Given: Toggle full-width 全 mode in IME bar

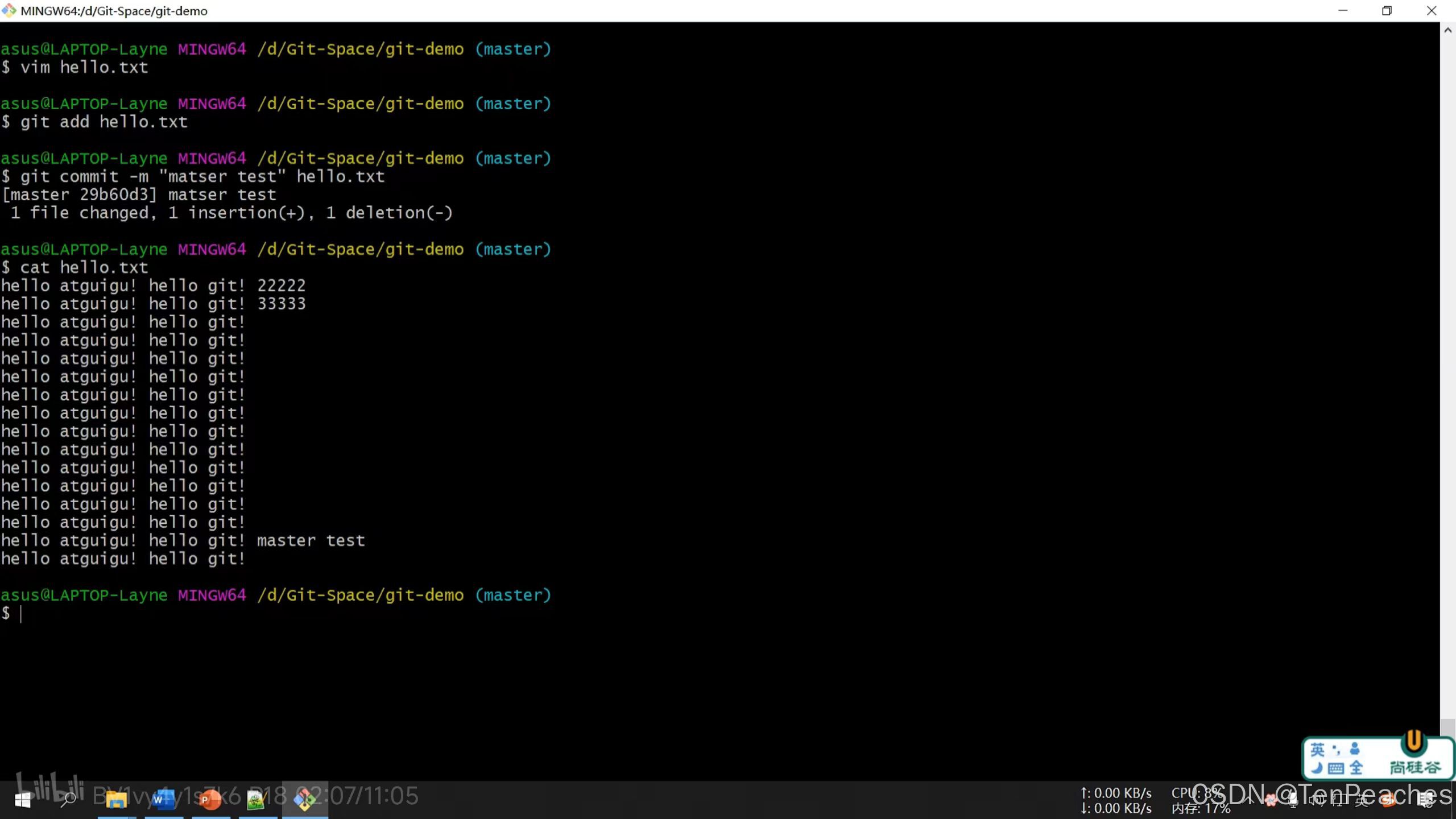Looking at the screenshot, I should tap(1356, 768).
